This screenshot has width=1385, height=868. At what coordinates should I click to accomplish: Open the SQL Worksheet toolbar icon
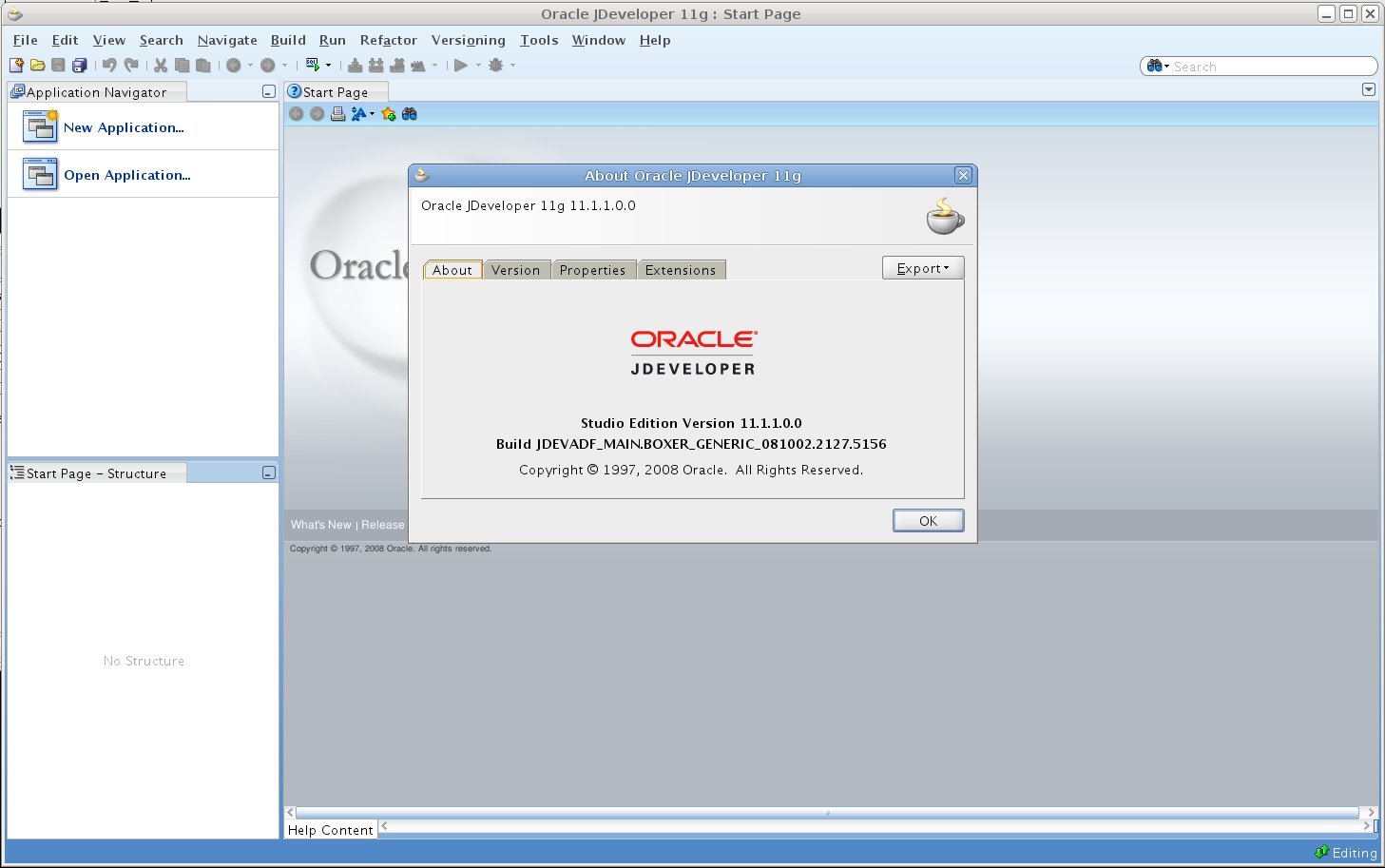pyautogui.click(x=312, y=66)
